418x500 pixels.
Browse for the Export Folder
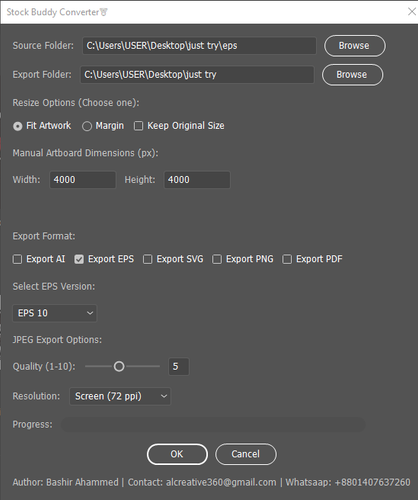click(352, 75)
